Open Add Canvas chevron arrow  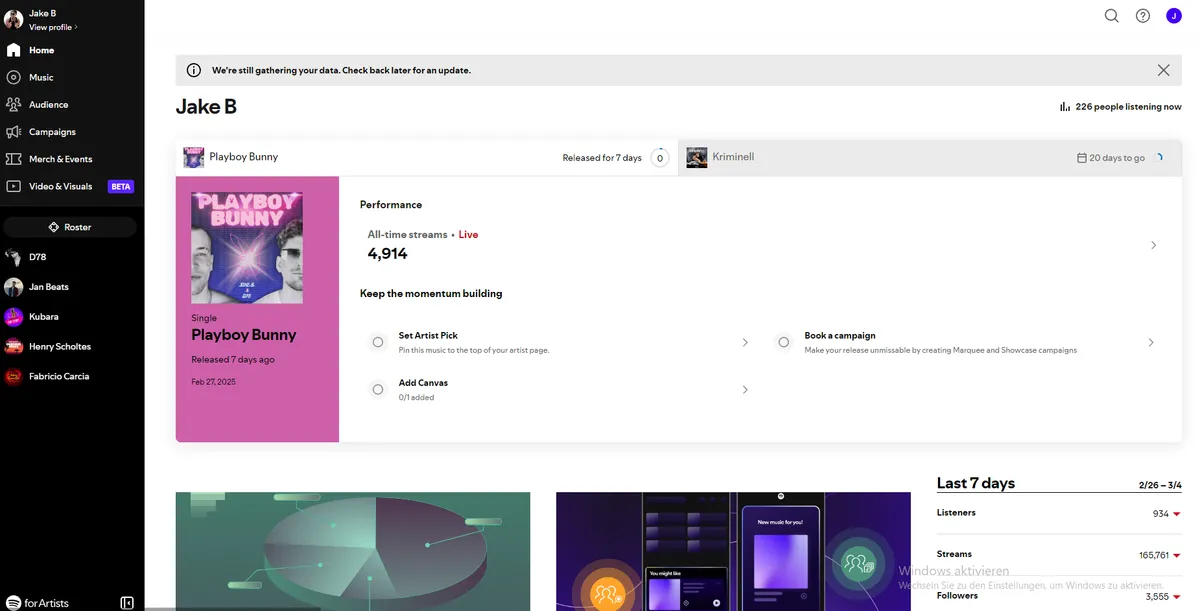745,389
